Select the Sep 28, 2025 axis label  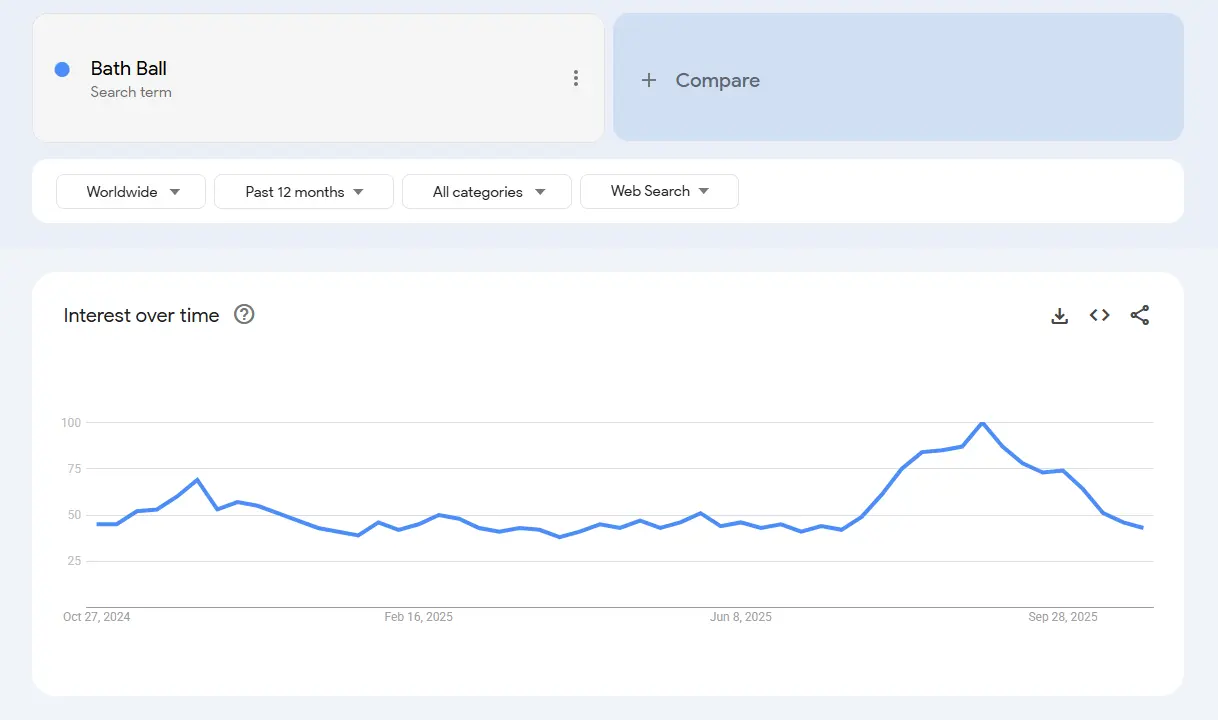click(1062, 617)
